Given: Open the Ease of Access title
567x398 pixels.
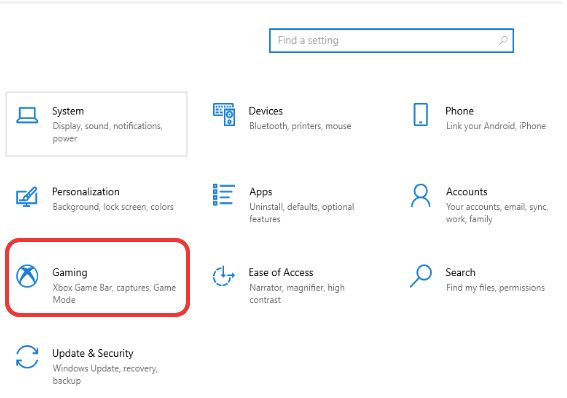Looking at the screenshot, I should click(281, 272).
